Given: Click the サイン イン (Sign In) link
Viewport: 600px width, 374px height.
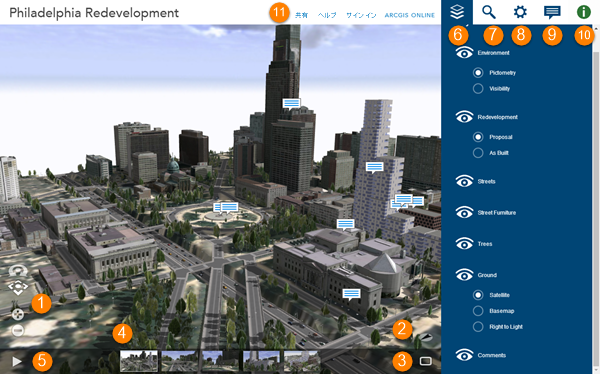Looking at the screenshot, I should (361, 15).
